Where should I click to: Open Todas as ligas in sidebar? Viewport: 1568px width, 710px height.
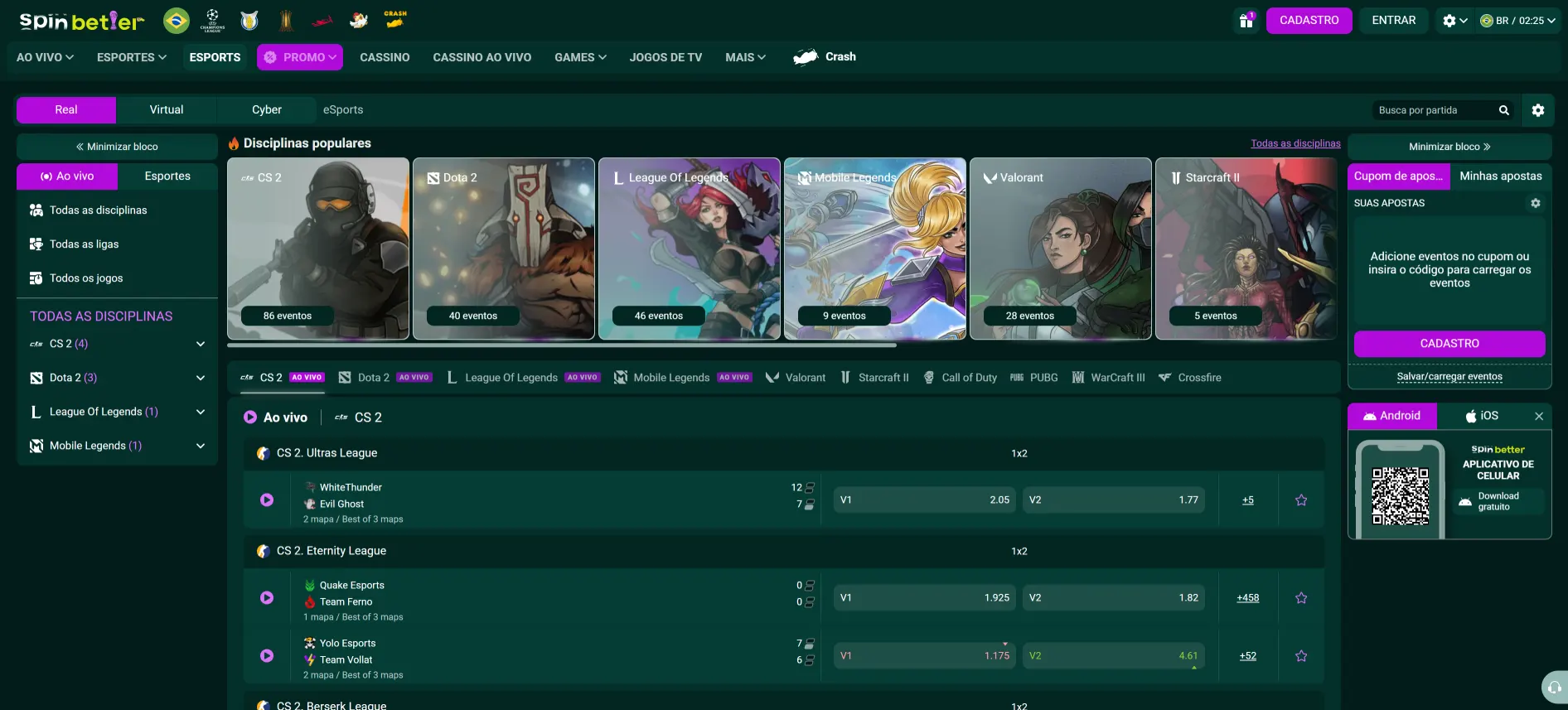click(117, 244)
